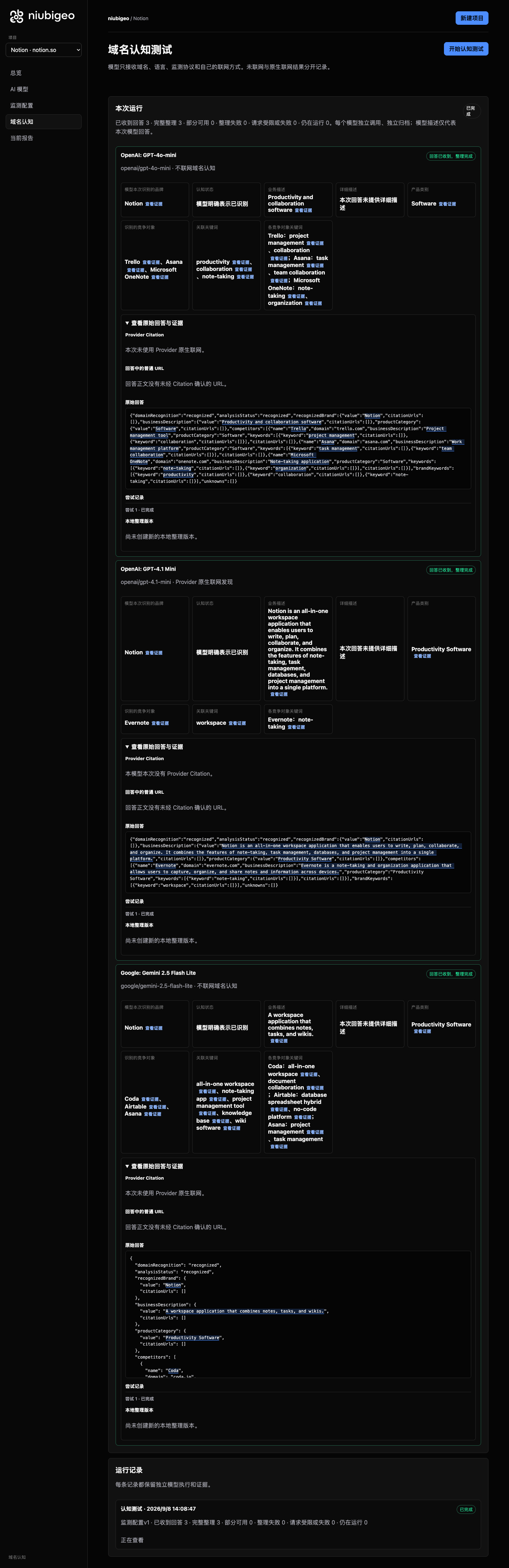
Task: Go to 总览 in the sidebar
Action: (x=44, y=73)
